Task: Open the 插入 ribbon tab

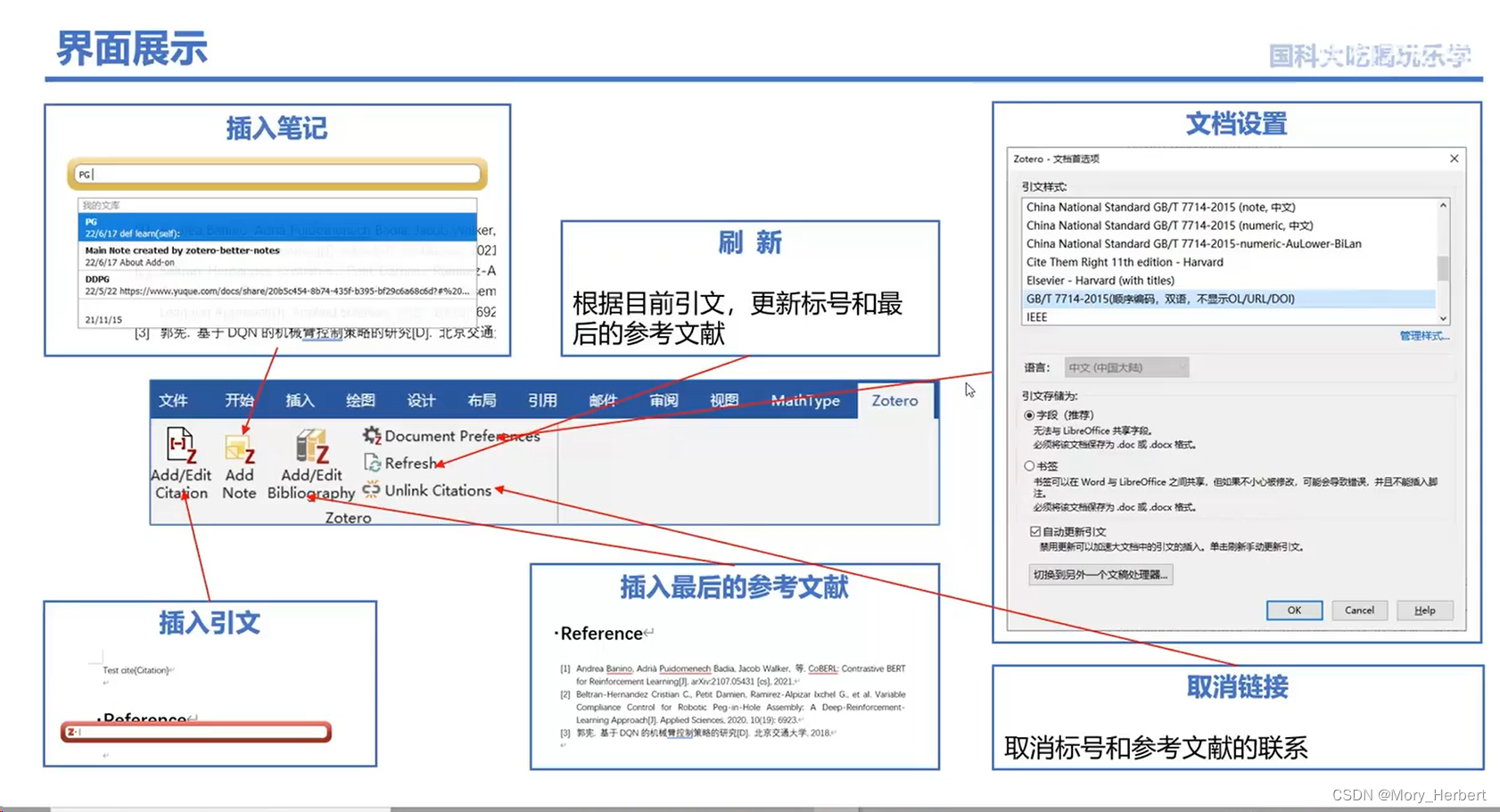Action: tap(300, 400)
